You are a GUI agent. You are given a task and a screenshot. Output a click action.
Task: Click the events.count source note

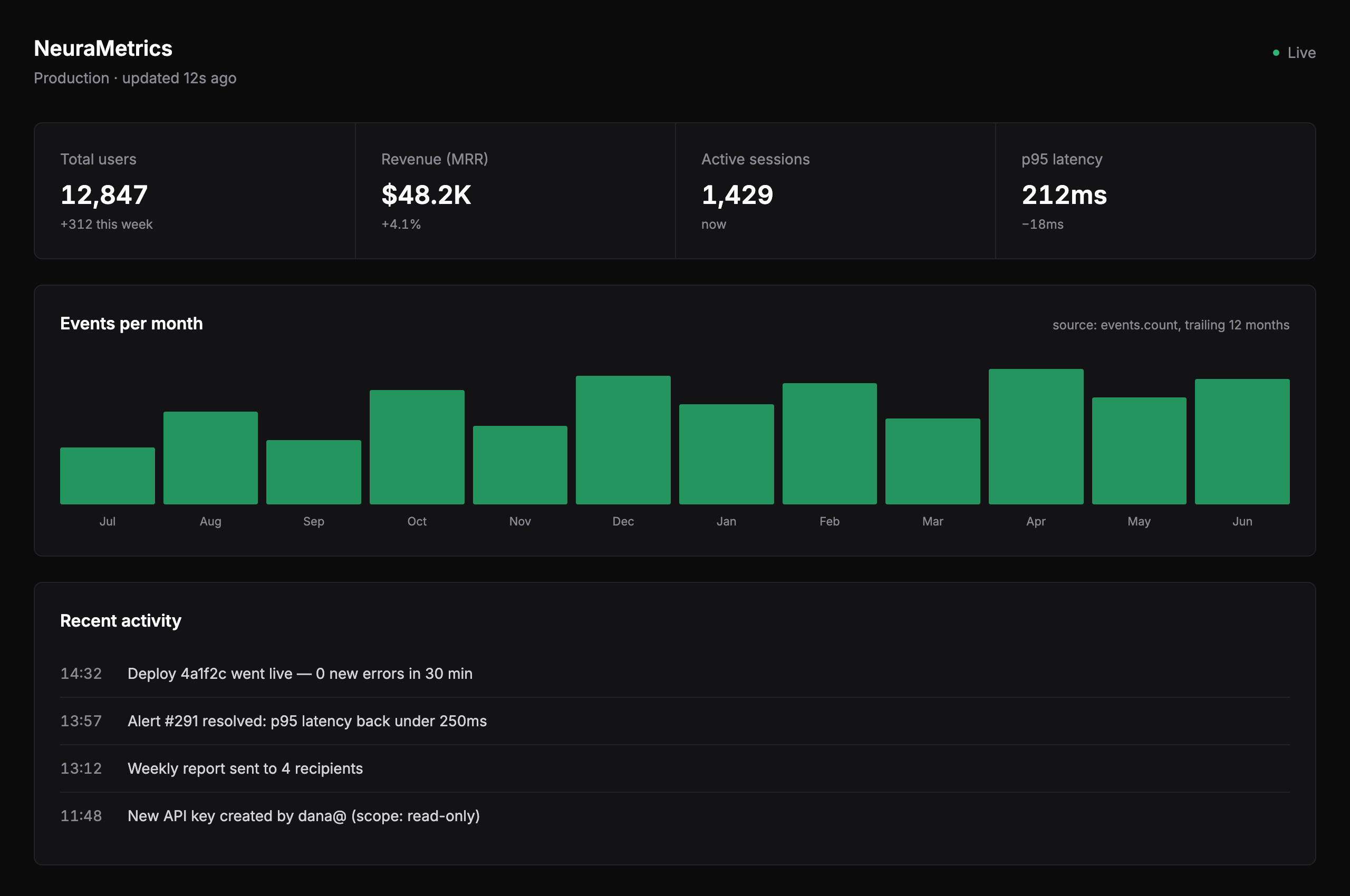(1171, 325)
